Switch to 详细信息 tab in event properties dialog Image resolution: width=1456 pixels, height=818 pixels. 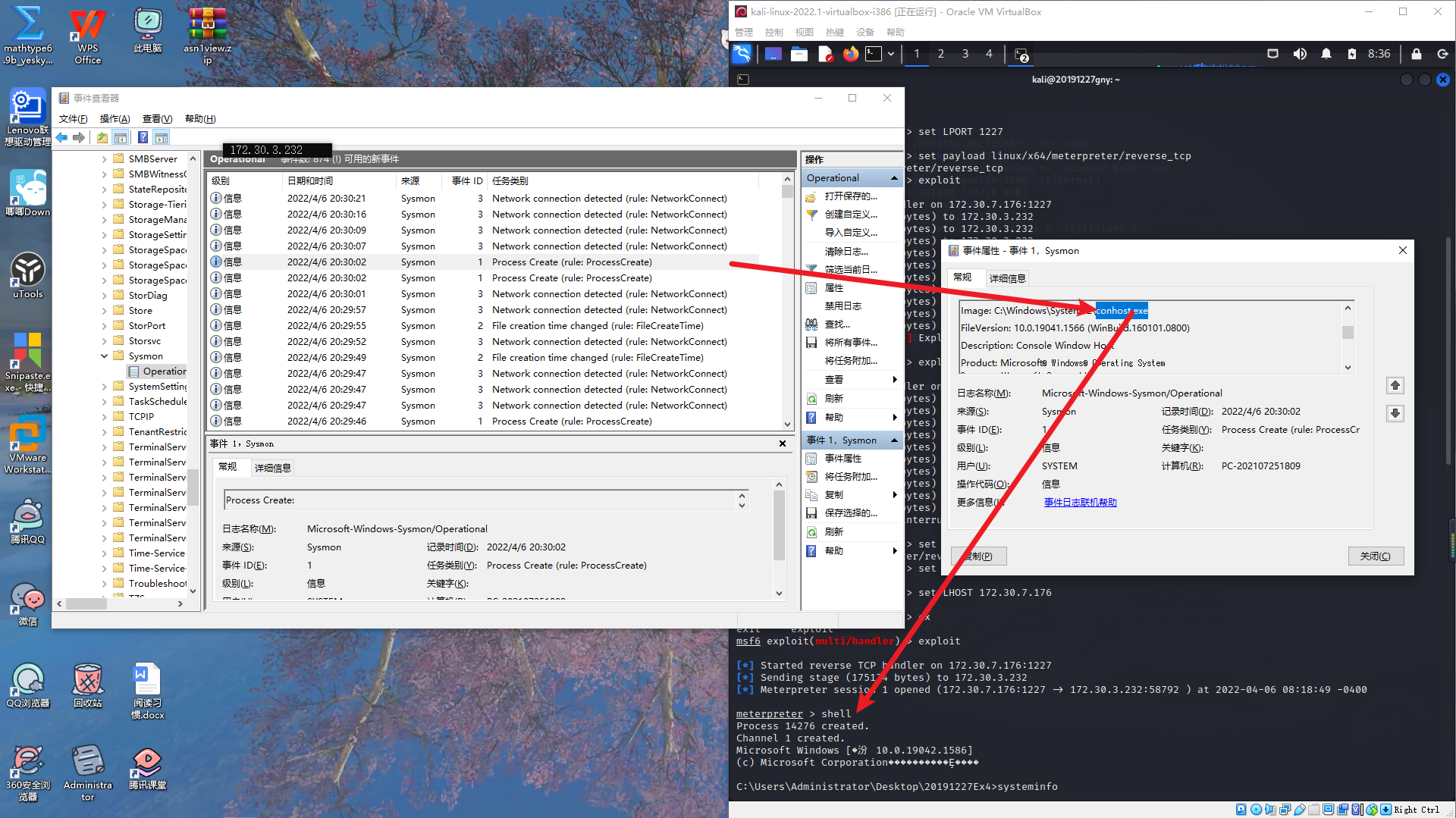[x=1008, y=278]
